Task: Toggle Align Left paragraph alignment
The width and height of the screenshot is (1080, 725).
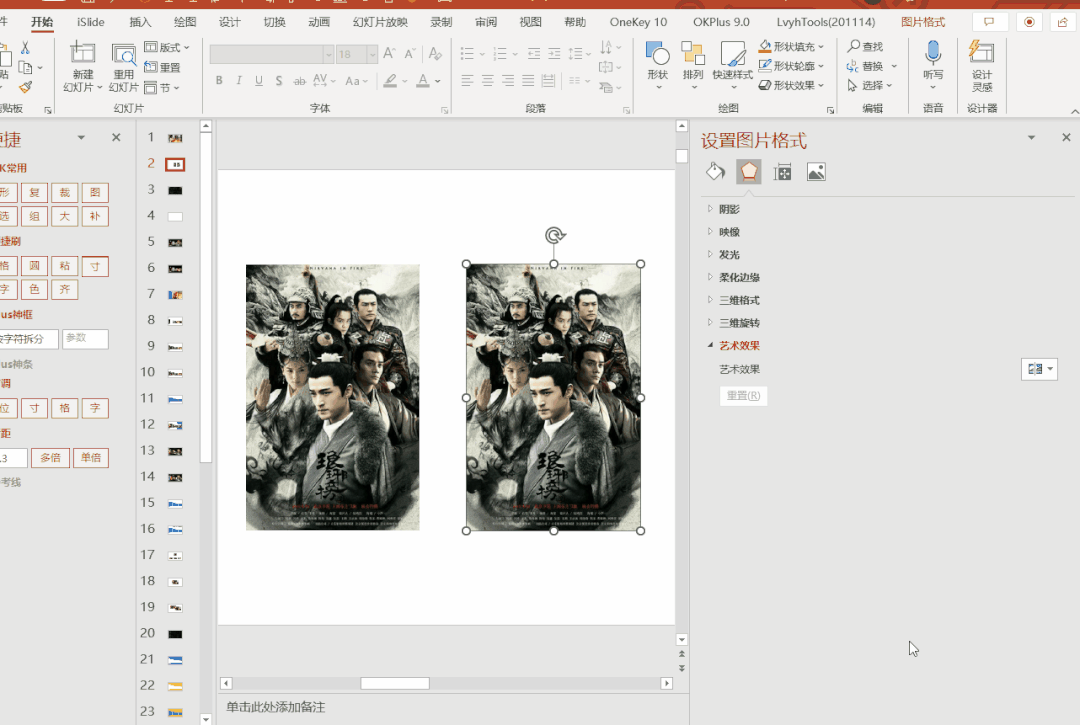Action: pos(467,81)
